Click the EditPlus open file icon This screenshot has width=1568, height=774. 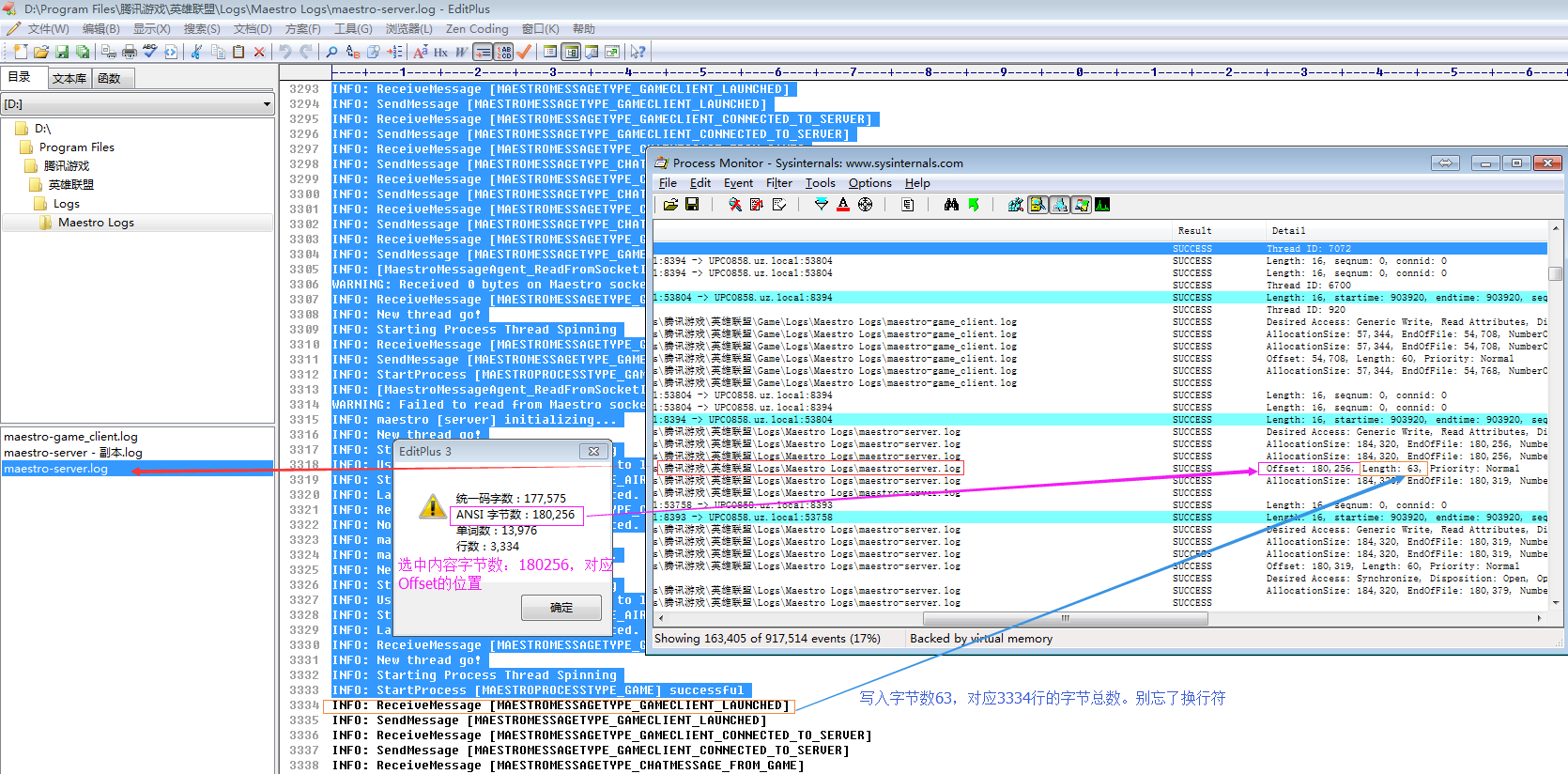[x=41, y=52]
